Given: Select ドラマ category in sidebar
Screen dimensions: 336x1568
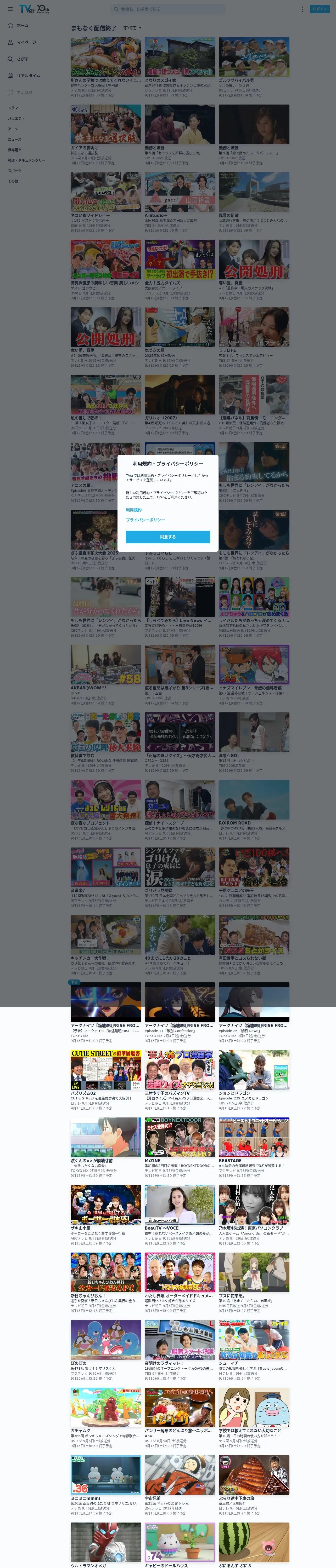Looking at the screenshot, I should tap(13, 108).
